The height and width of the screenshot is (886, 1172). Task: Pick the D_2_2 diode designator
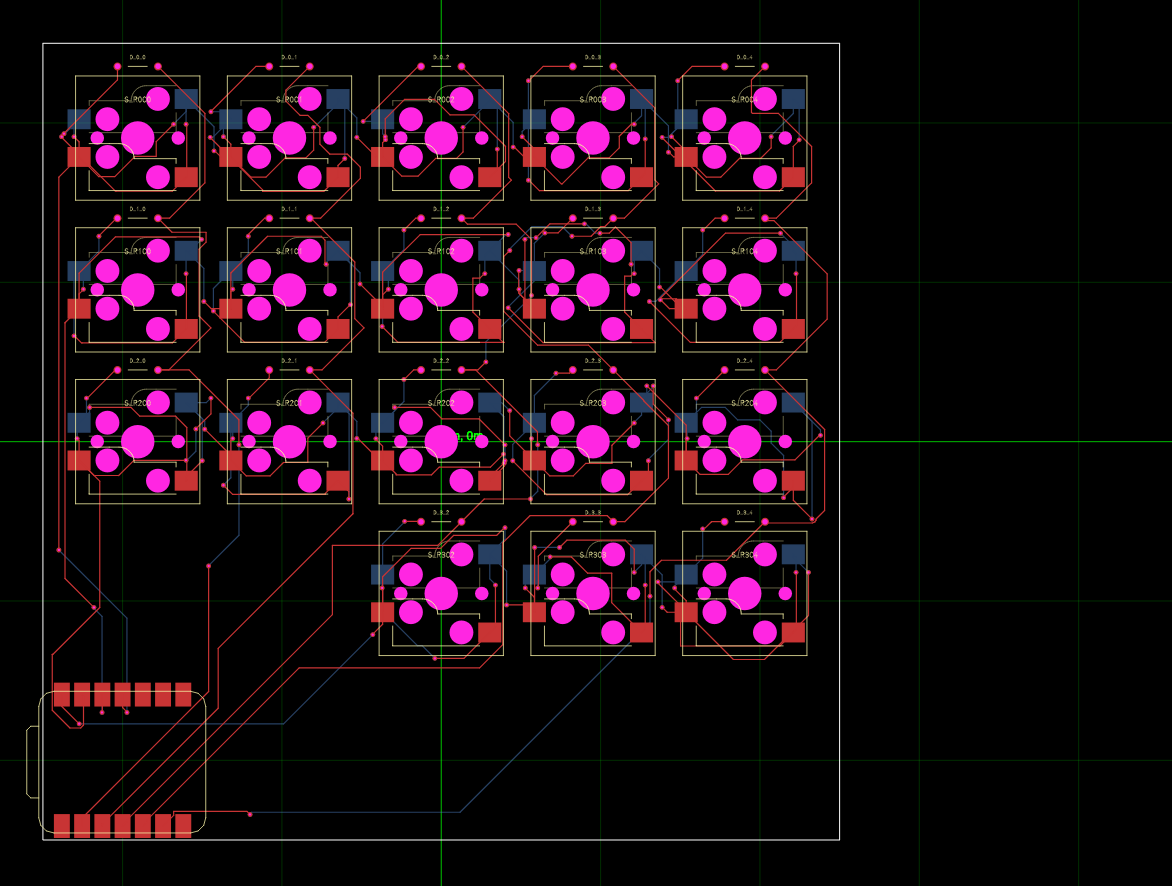(441, 360)
